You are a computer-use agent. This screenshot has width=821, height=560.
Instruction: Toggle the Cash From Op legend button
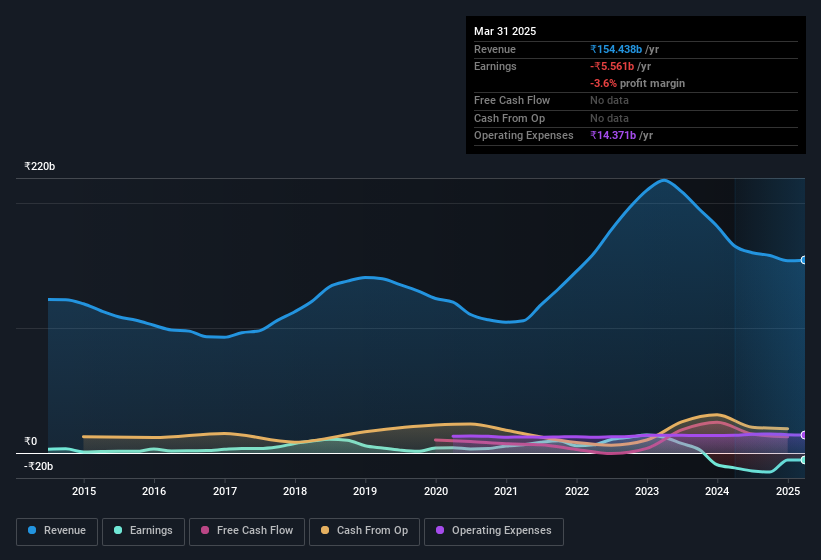point(364,531)
